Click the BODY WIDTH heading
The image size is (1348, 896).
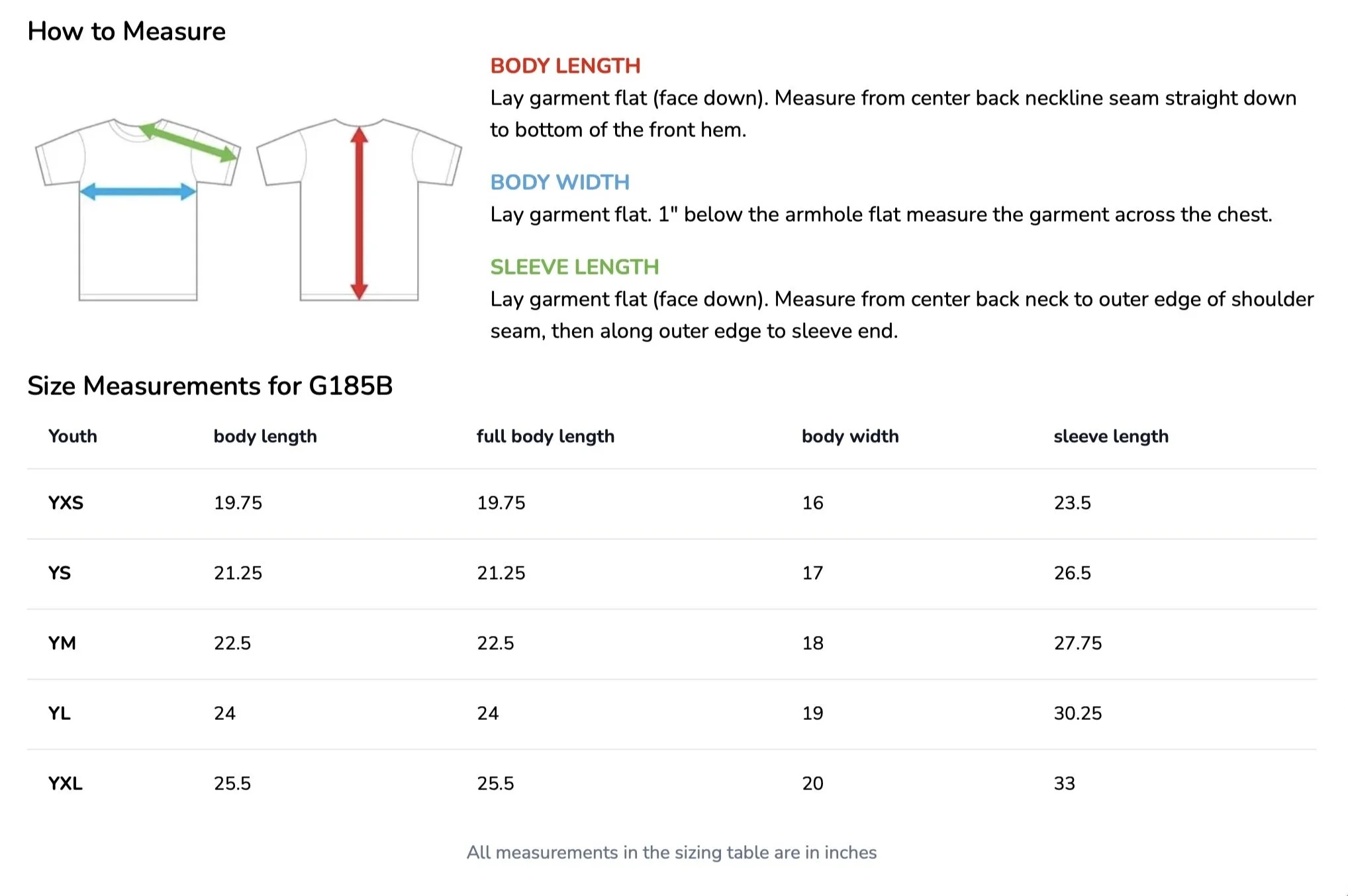coord(559,182)
